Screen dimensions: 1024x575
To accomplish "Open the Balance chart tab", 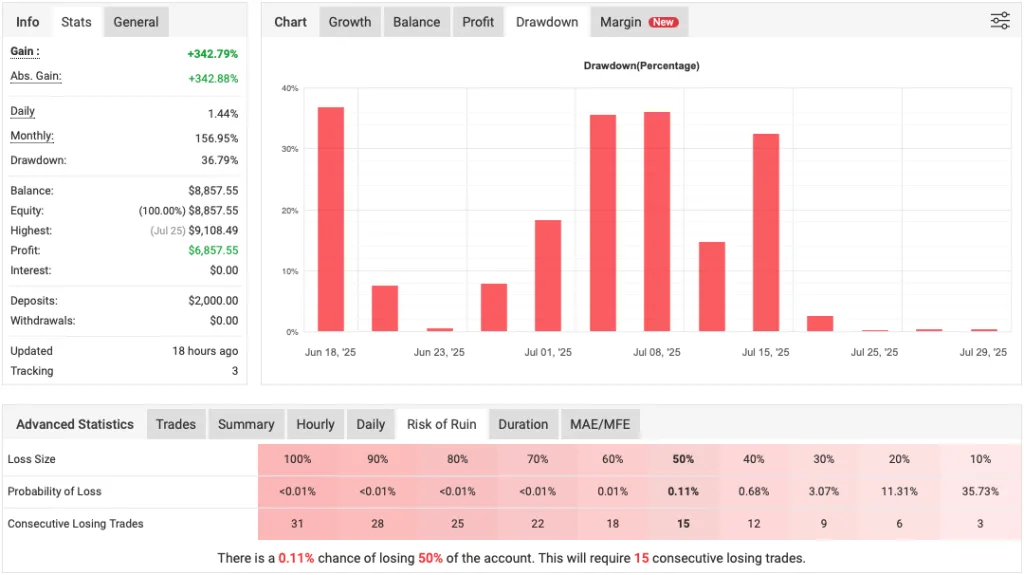I will point(417,22).
